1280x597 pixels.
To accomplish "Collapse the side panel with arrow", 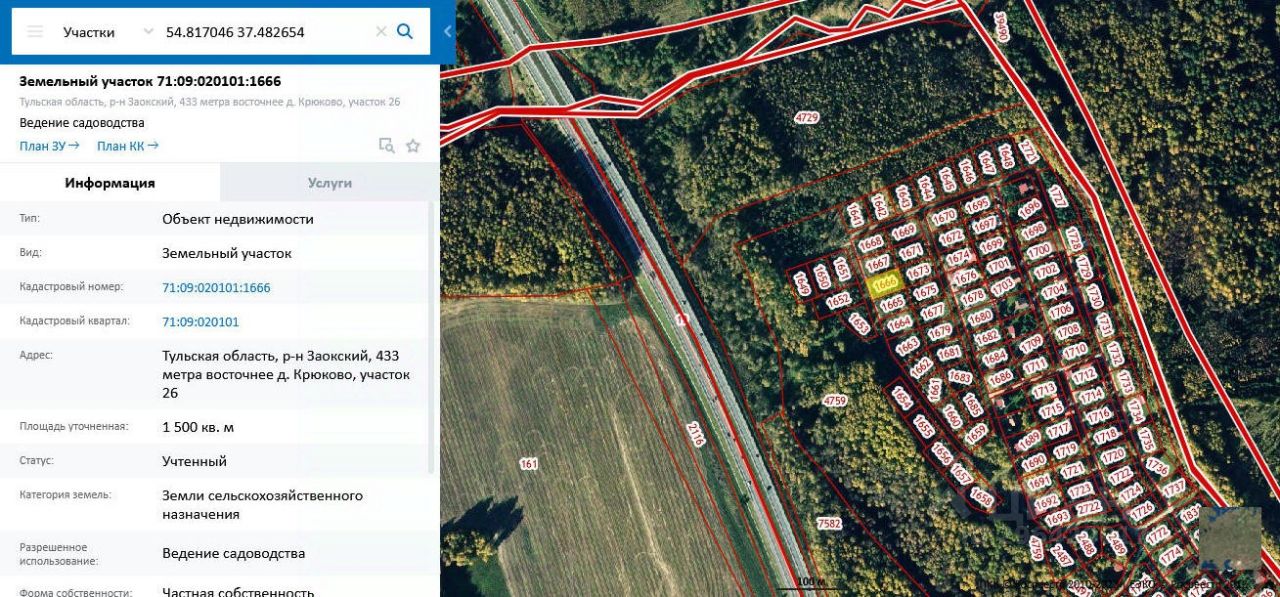I will coord(447,32).
